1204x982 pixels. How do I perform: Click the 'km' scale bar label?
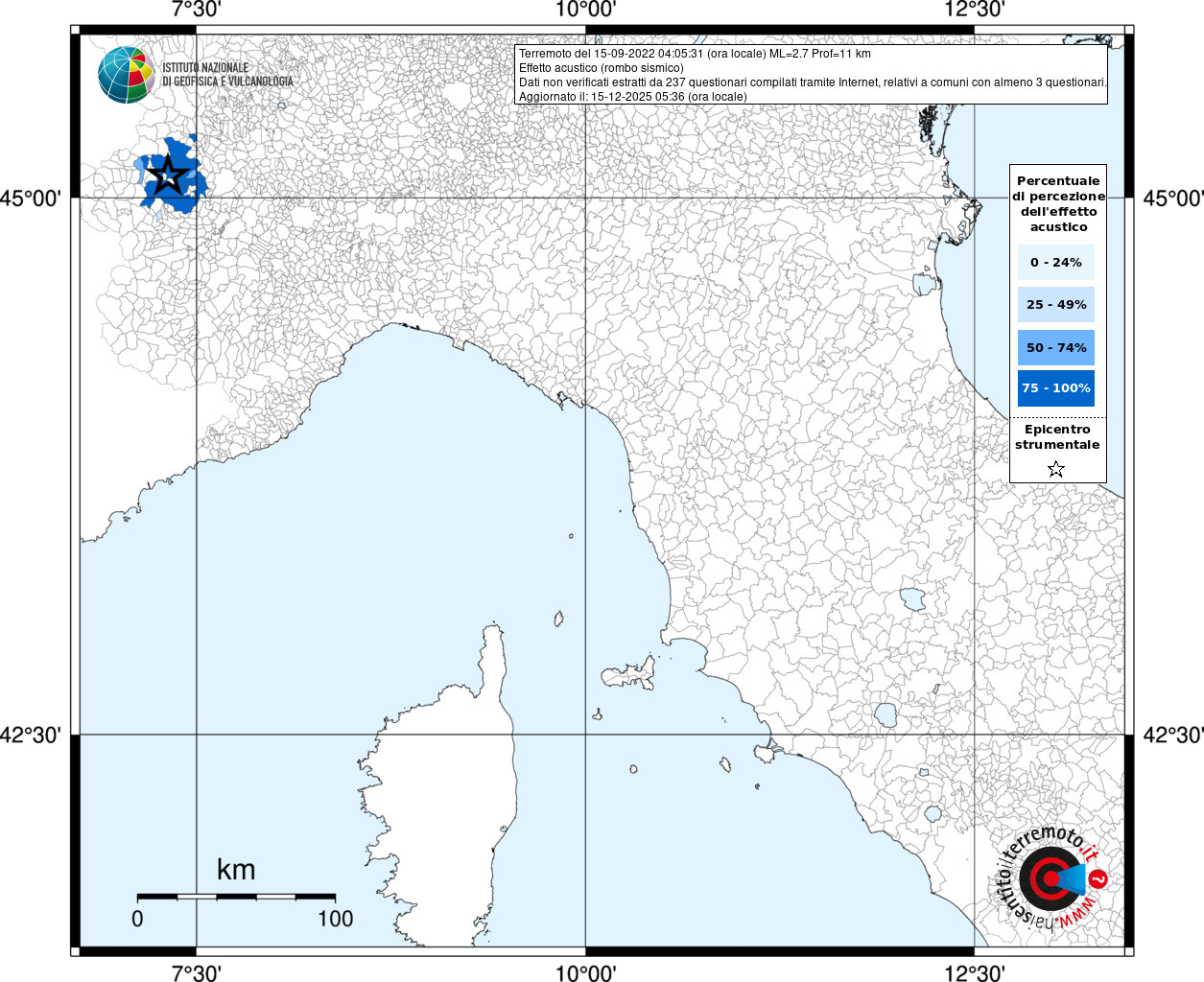pos(236,870)
